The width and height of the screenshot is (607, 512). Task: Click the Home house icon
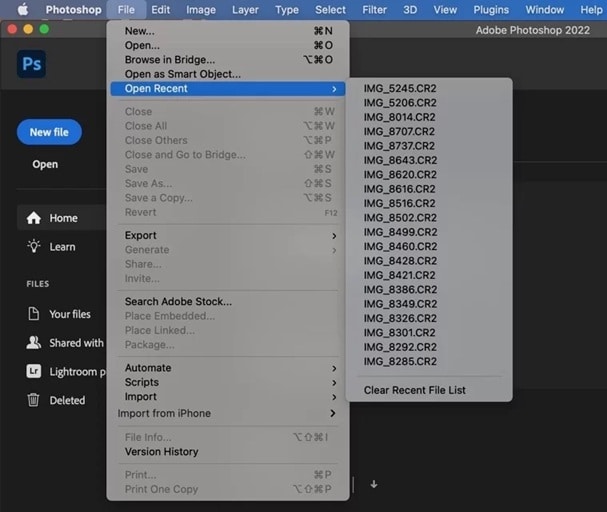point(34,218)
